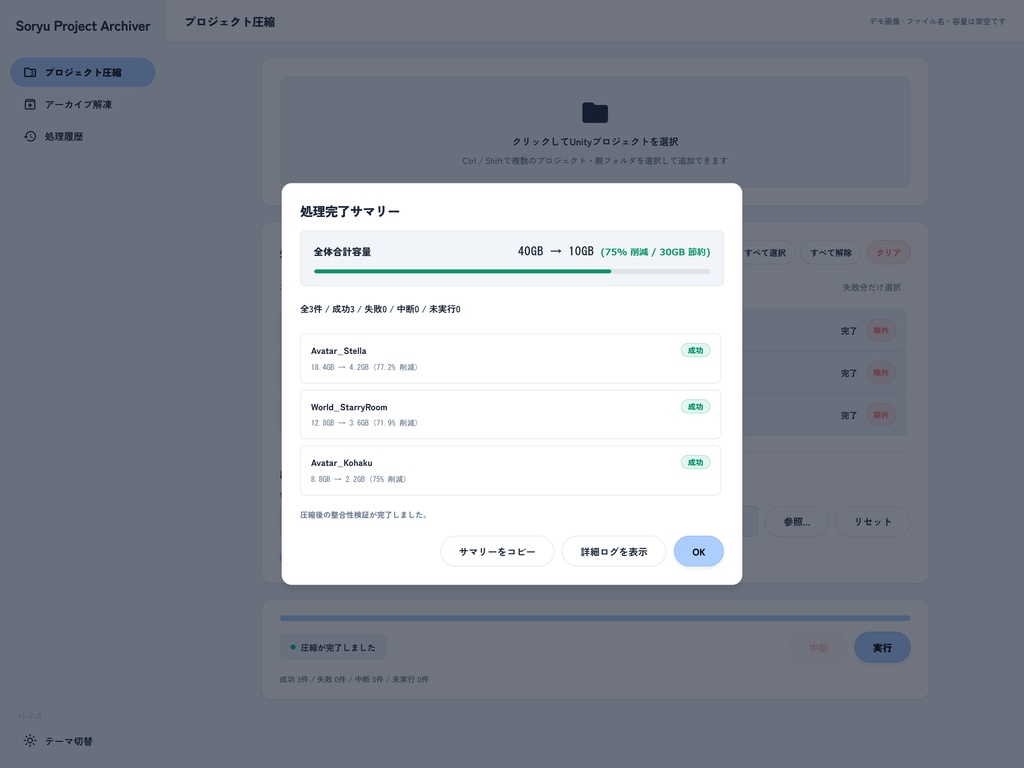Click the 全体合計容量 label
Screen dimensions: 1024x768
pyautogui.click(x=342, y=252)
